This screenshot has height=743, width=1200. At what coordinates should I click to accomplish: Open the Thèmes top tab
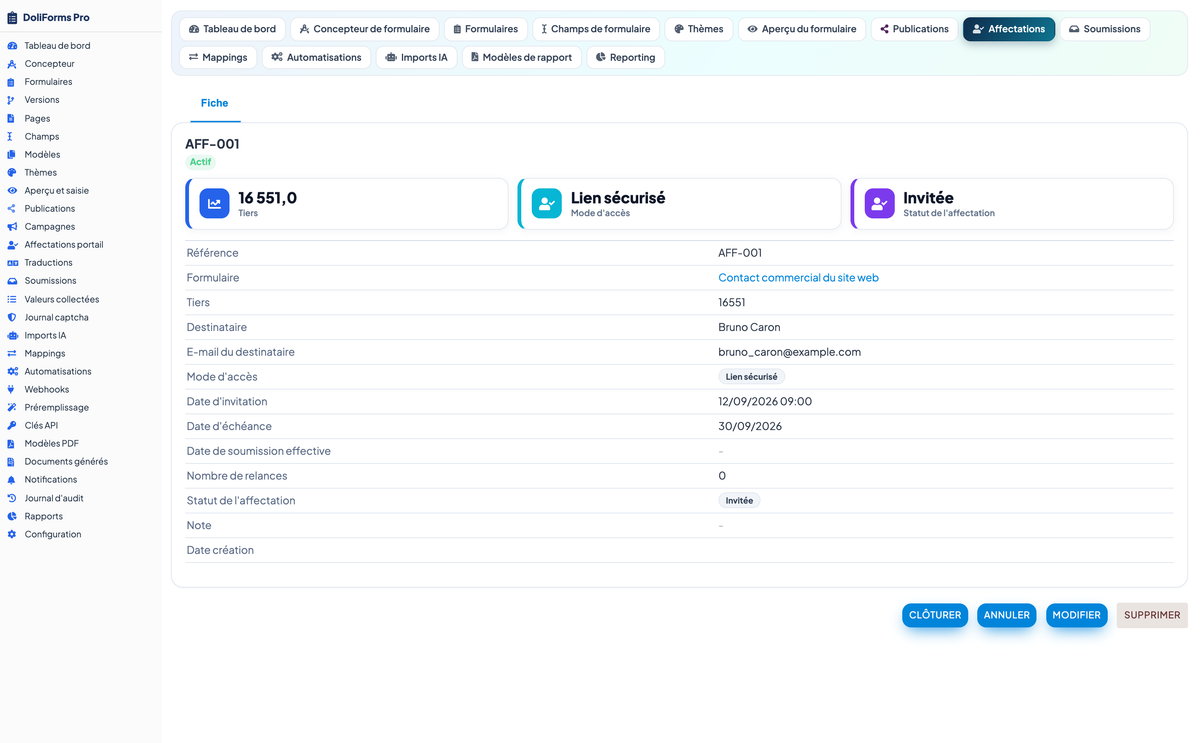click(699, 29)
